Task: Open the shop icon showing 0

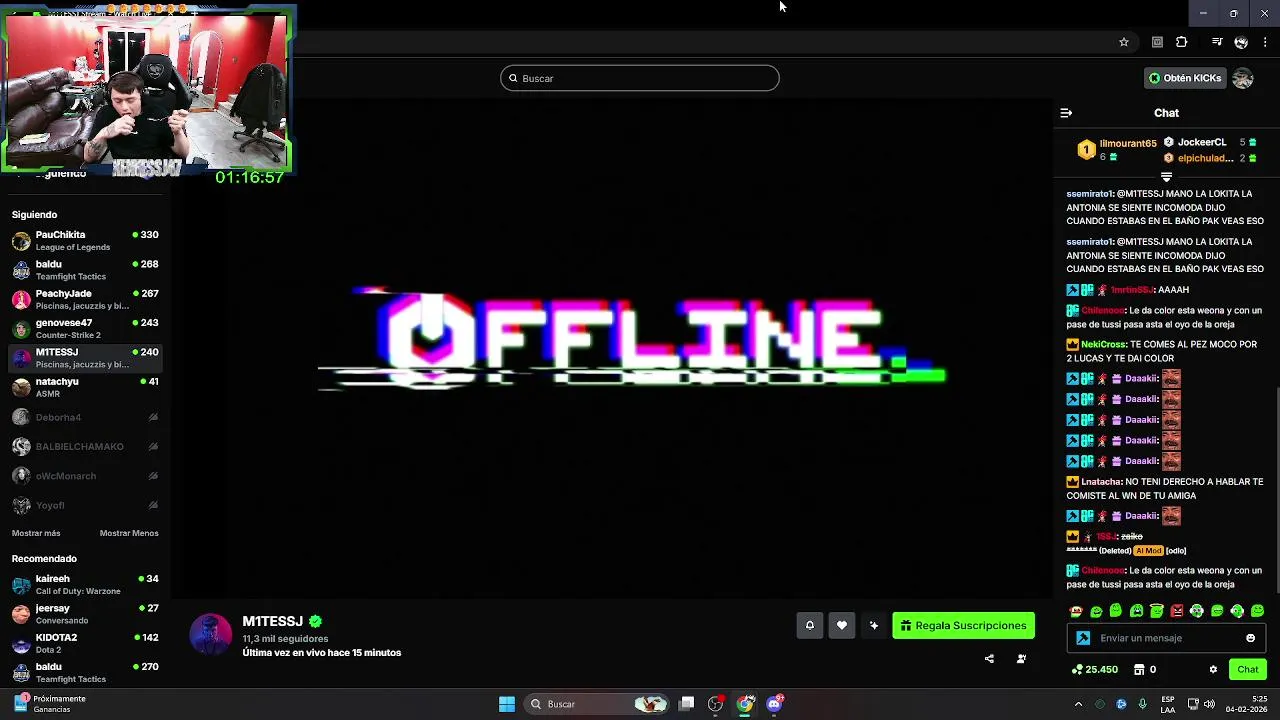Action: [1145, 669]
